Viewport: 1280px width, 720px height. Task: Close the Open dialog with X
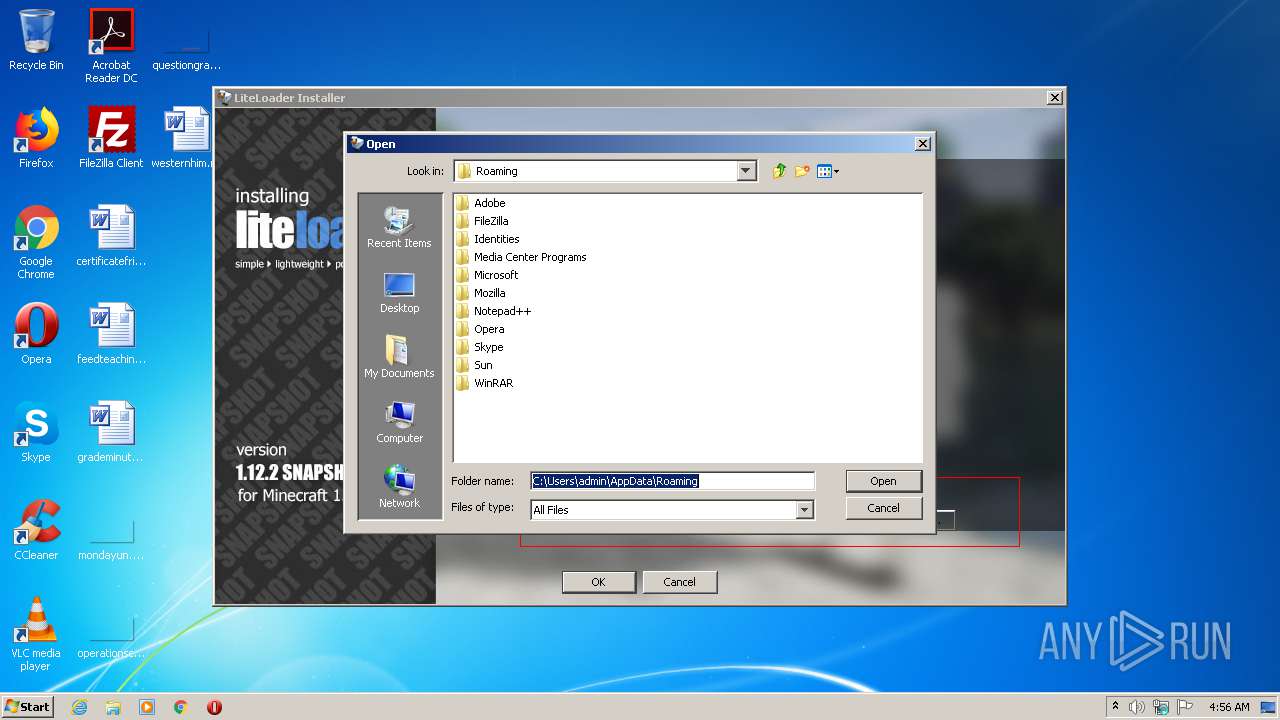point(922,144)
